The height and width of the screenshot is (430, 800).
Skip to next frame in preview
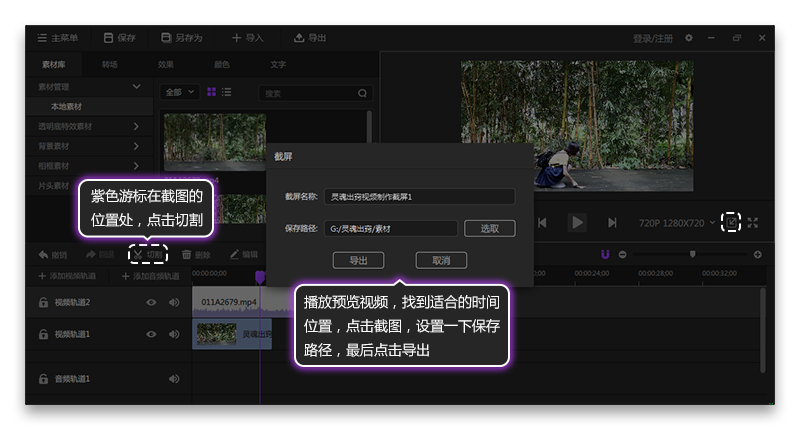pos(611,222)
